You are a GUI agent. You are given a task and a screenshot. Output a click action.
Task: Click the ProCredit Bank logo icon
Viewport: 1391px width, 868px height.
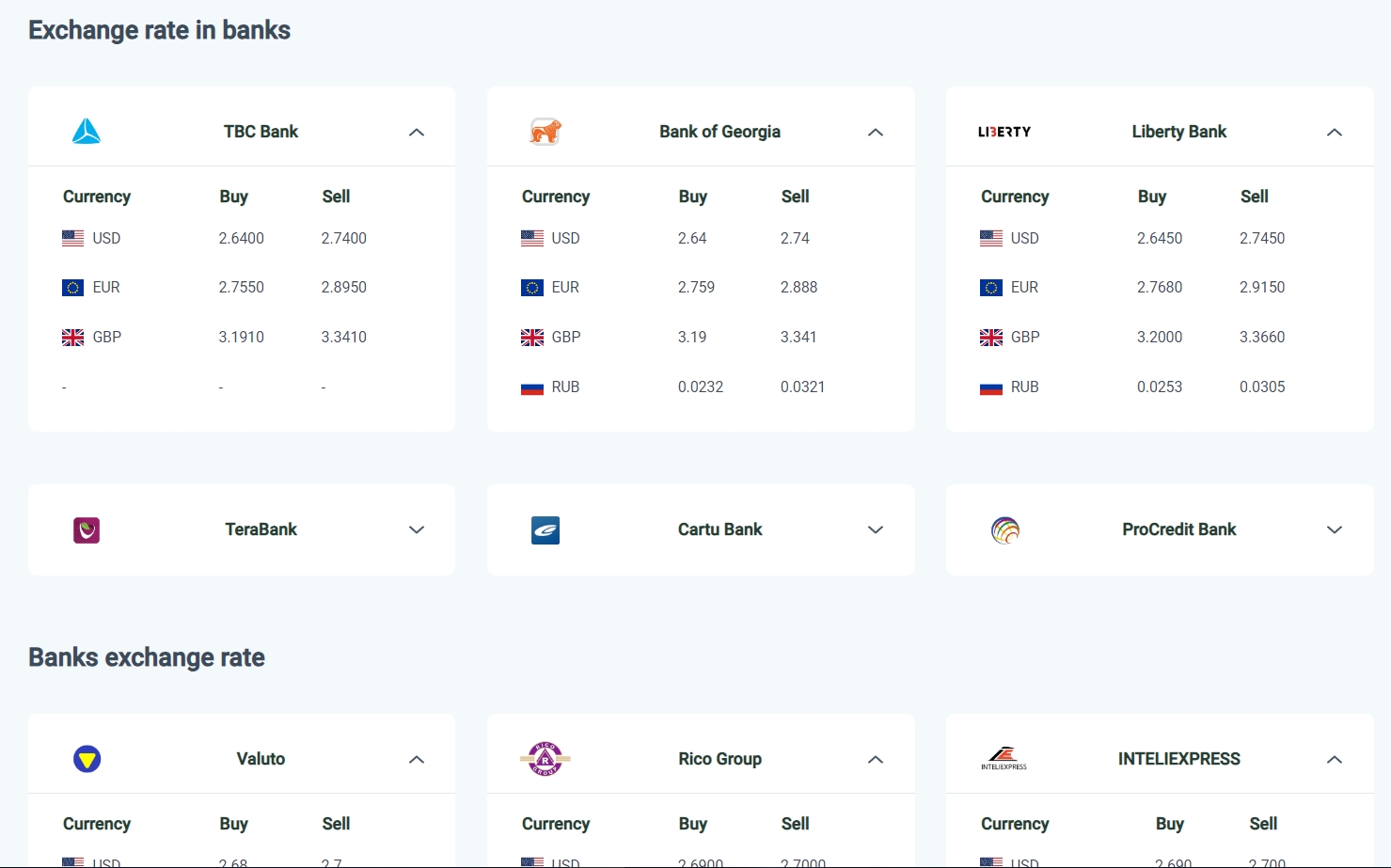[1005, 530]
